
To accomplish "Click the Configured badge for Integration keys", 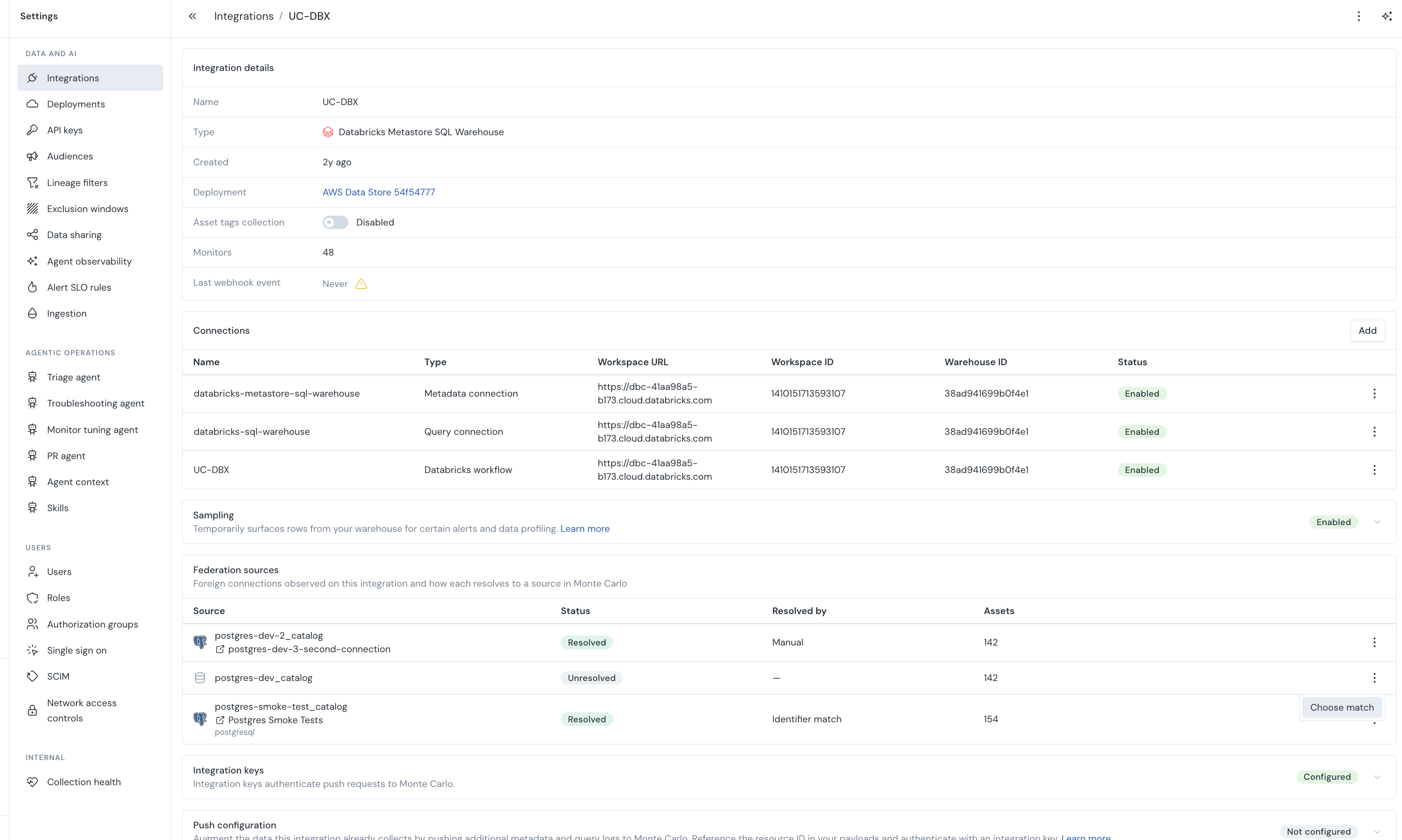I will [1327, 777].
